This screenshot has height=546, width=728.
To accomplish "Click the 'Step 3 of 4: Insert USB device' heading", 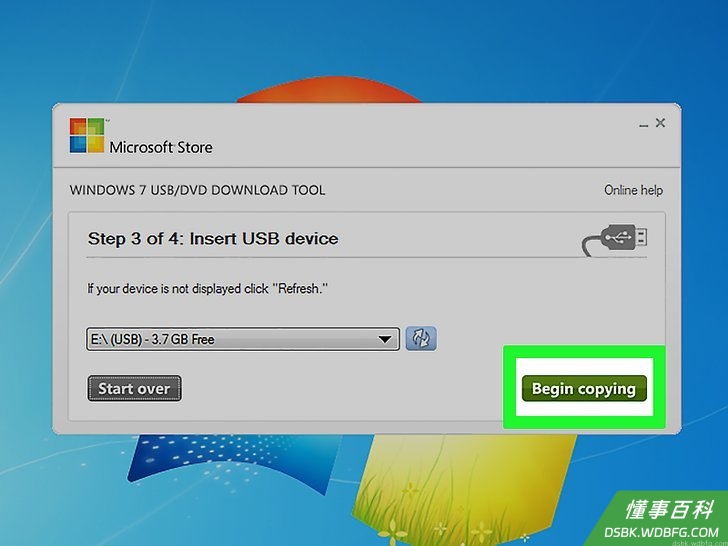I will pyautogui.click(x=213, y=239).
